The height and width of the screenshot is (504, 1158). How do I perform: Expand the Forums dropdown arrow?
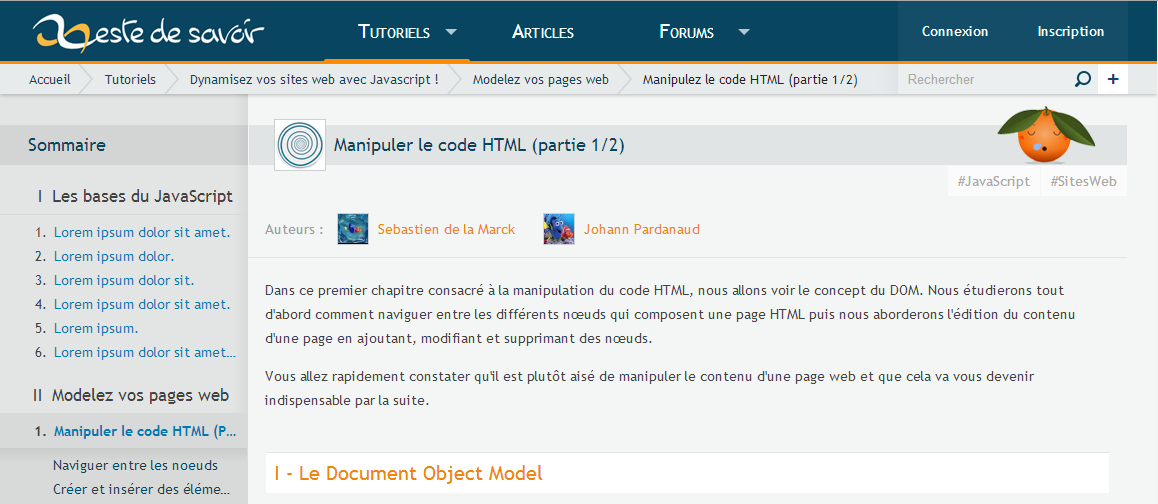[743, 31]
